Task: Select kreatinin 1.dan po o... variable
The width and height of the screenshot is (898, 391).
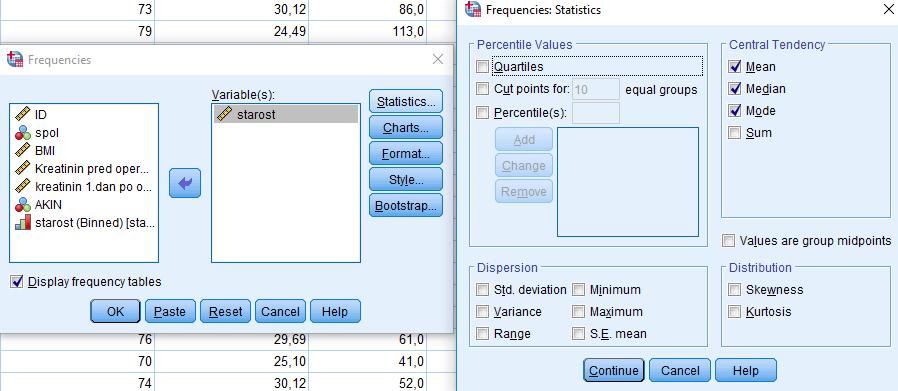Action: click(84, 187)
